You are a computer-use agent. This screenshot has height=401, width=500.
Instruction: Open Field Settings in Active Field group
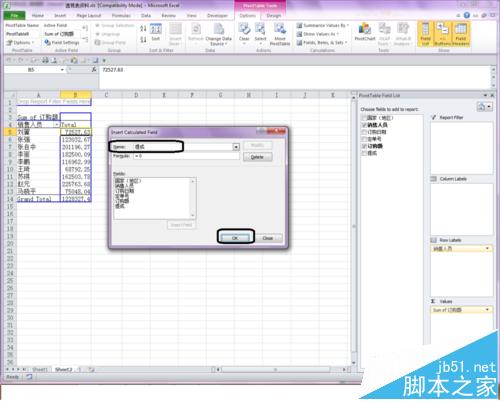coord(62,43)
